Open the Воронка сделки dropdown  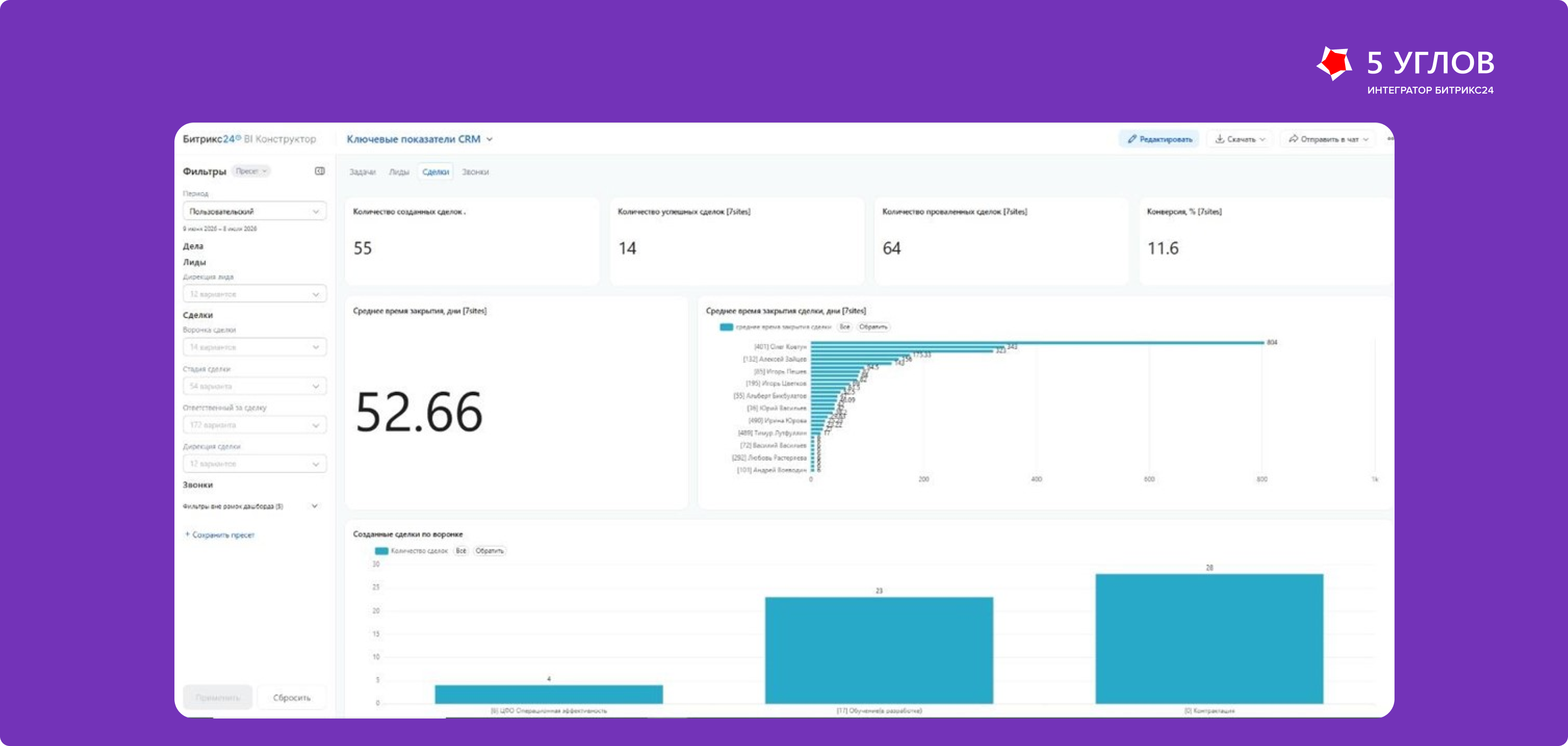pyautogui.click(x=254, y=347)
